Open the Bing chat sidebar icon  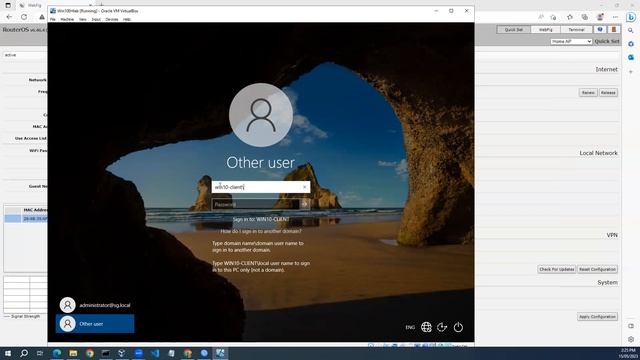[x=631, y=17]
